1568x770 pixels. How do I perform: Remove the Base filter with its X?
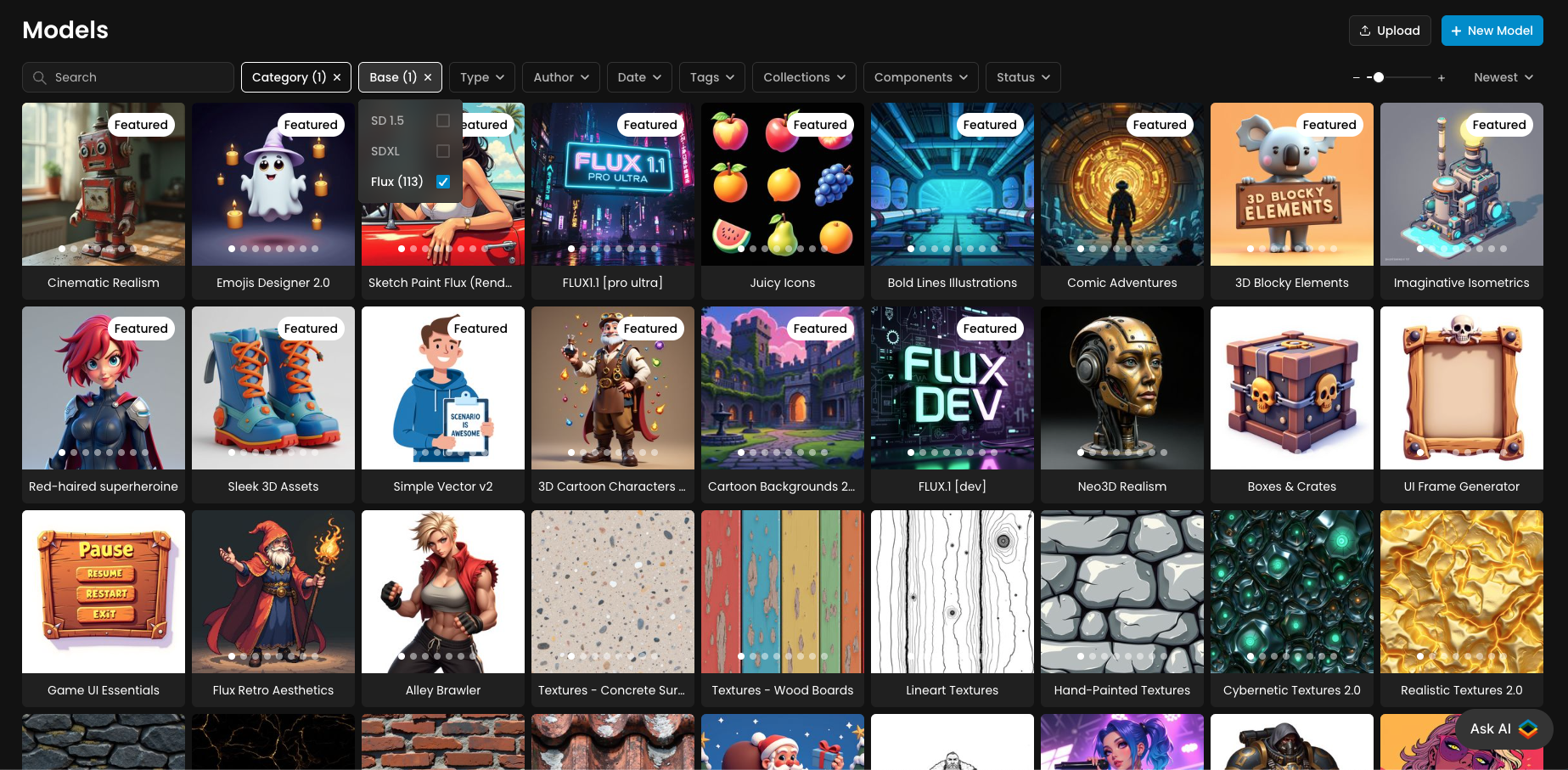[x=428, y=77]
